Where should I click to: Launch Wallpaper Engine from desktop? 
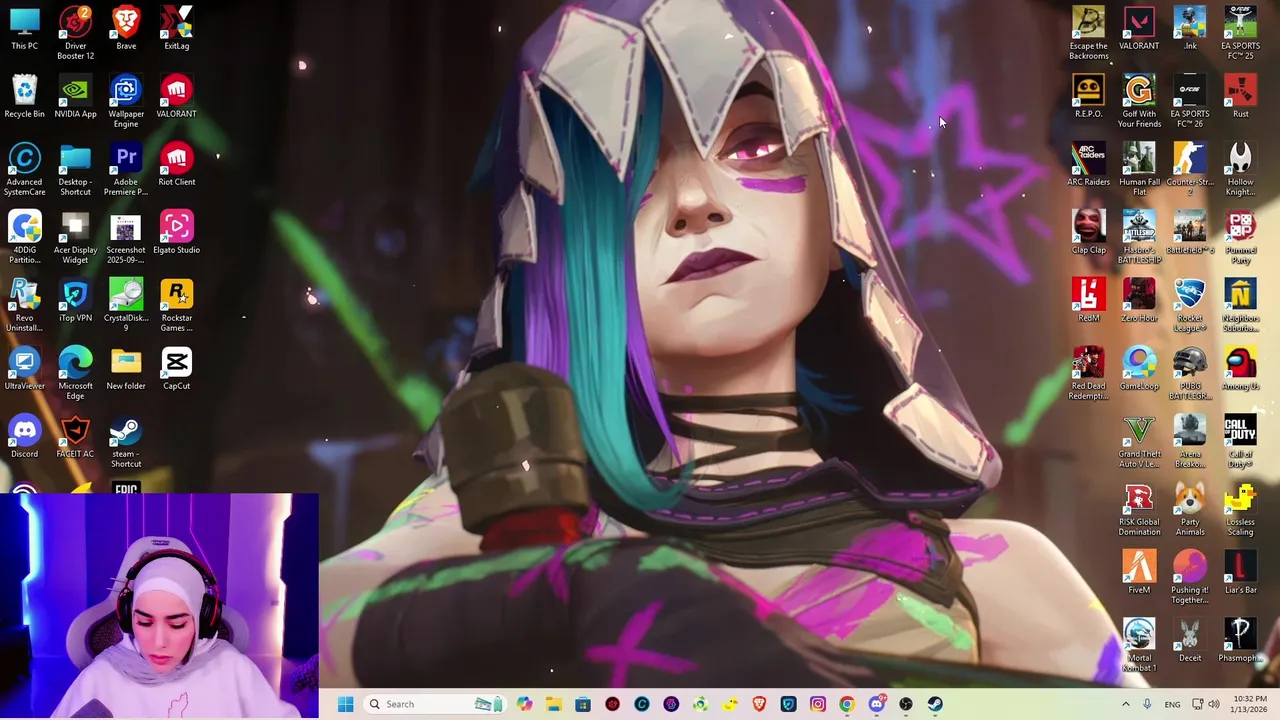(x=126, y=101)
